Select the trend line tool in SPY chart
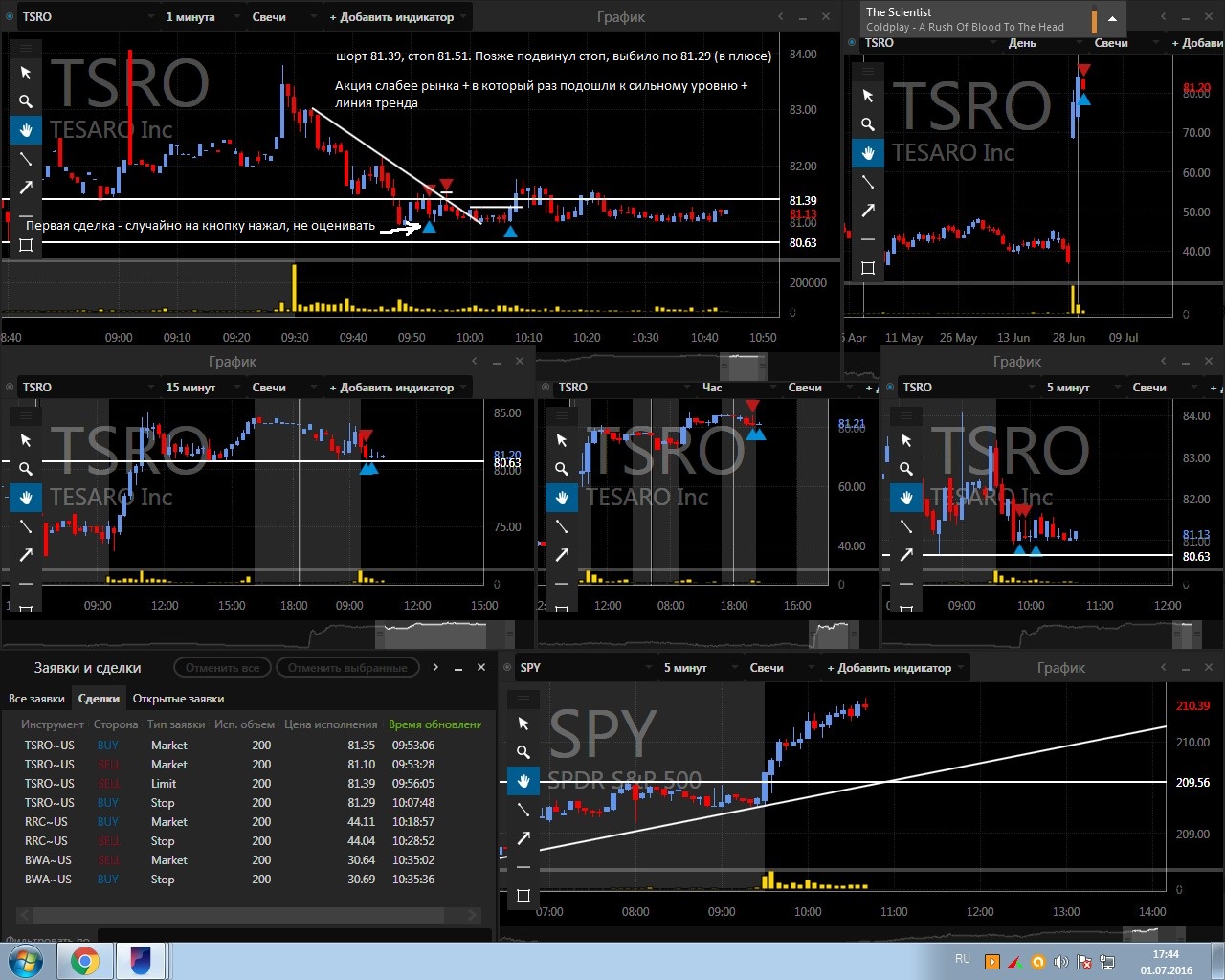 point(523,810)
